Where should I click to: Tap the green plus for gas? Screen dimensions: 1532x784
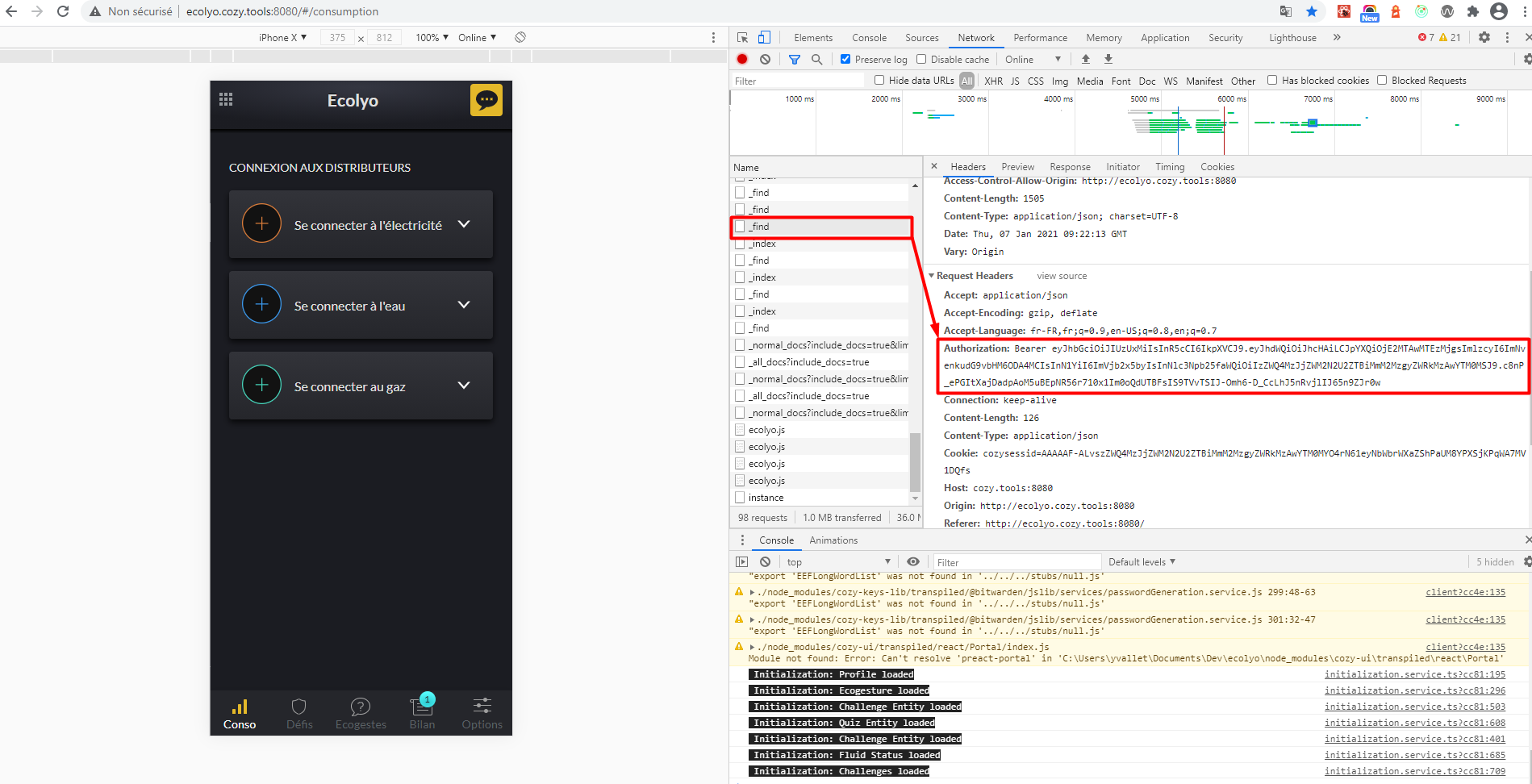(261, 386)
